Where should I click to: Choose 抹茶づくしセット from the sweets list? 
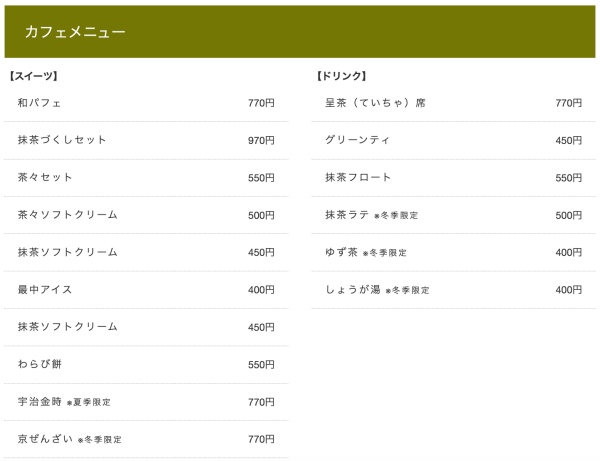point(62,140)
